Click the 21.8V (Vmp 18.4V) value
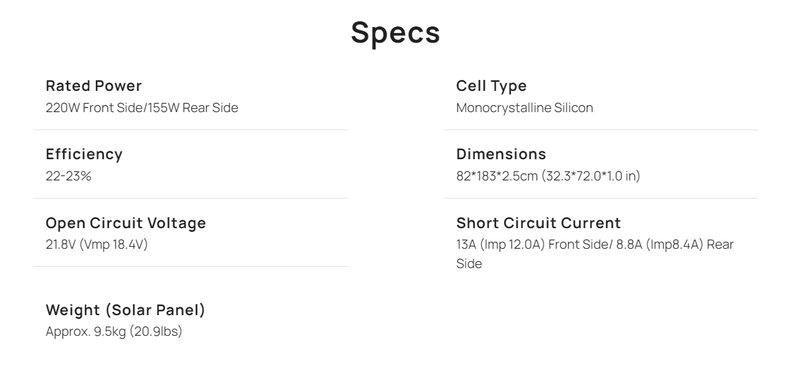 [97, 244]
